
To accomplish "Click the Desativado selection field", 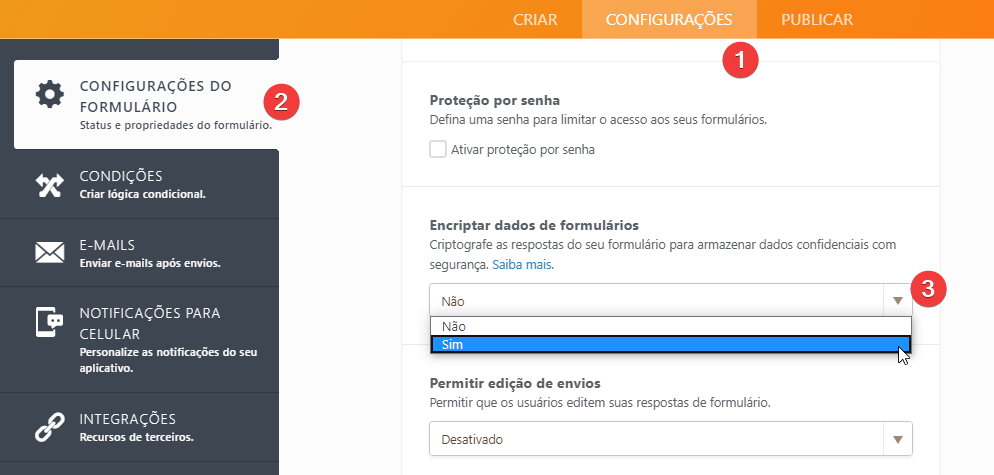I will (x=671, y=439).
